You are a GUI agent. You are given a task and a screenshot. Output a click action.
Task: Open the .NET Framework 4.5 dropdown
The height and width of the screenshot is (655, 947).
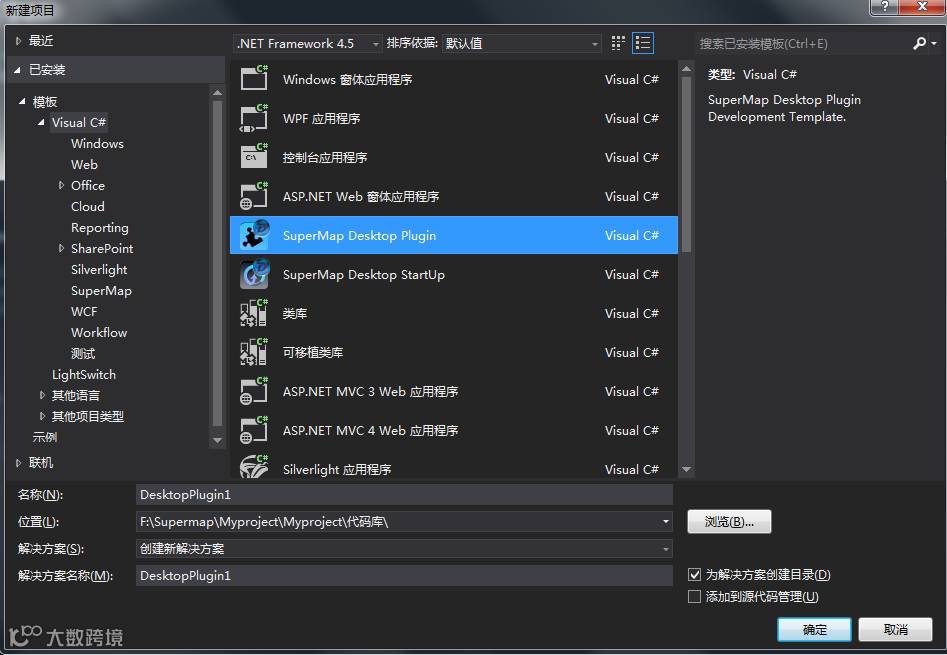(x=308, y=43)
